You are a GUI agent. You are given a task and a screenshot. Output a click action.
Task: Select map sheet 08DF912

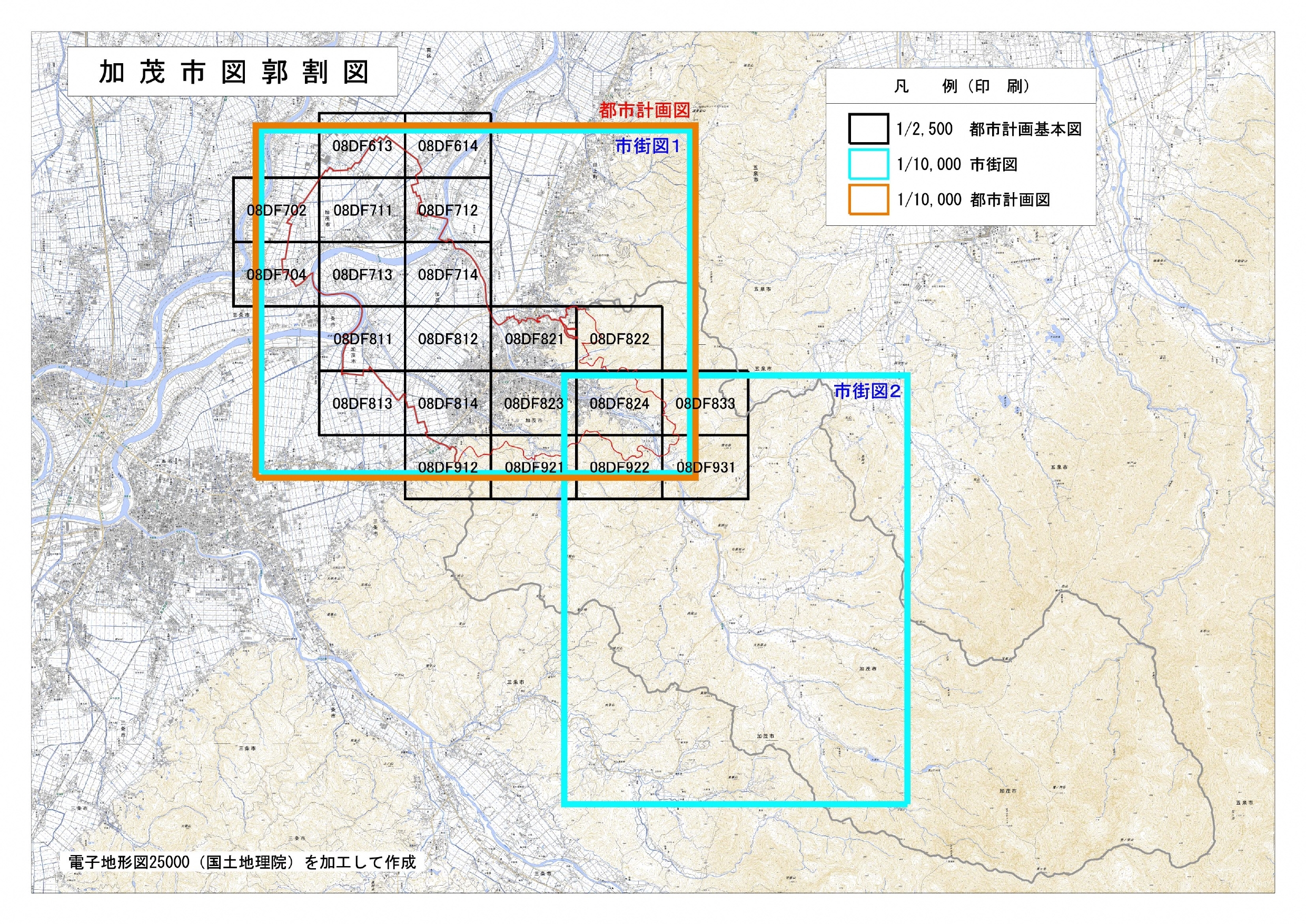click(x=448, y=467)
